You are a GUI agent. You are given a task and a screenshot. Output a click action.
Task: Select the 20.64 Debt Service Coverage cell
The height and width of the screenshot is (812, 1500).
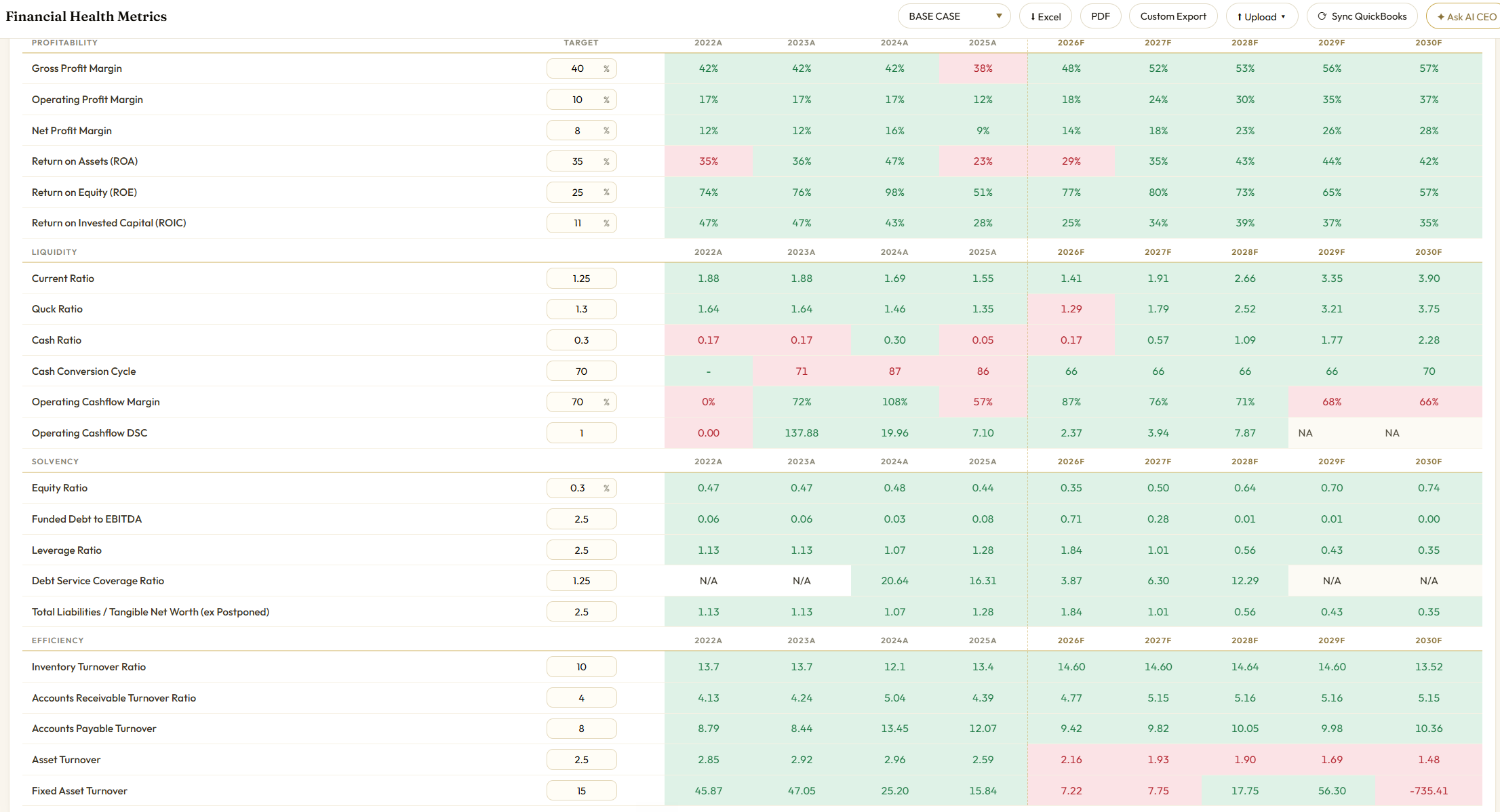894,581
